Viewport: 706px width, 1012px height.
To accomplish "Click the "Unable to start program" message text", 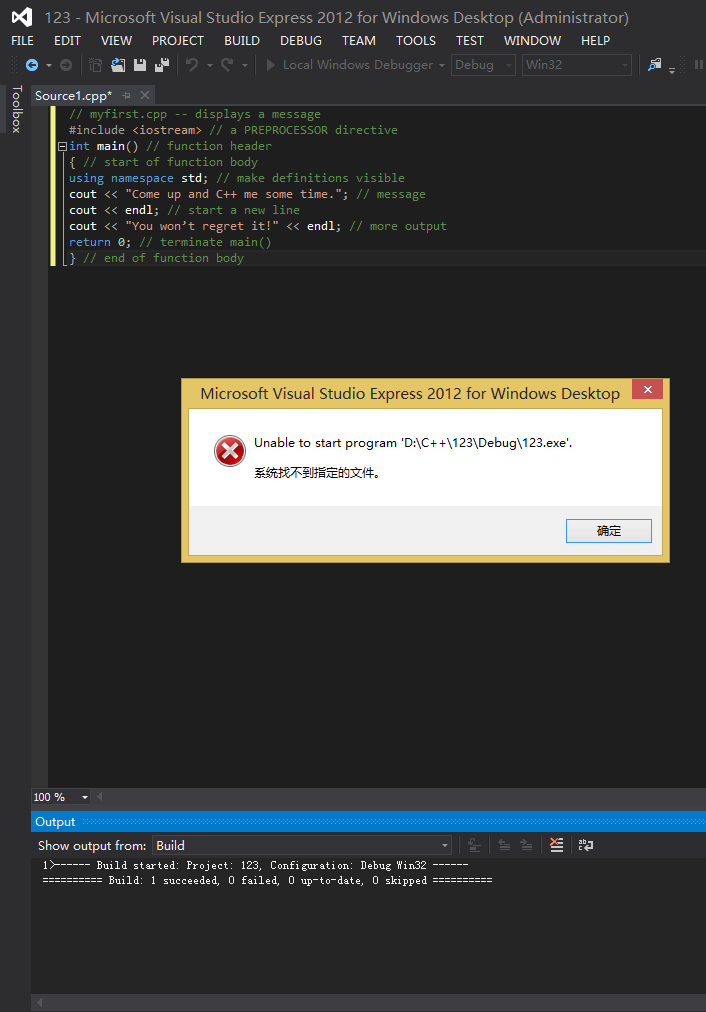I will point(413,443).
